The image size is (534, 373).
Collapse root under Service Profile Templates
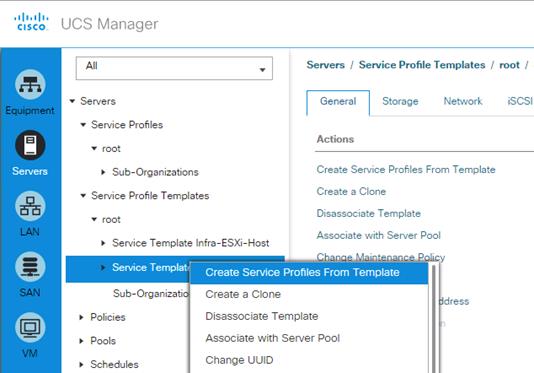[94, 219]
